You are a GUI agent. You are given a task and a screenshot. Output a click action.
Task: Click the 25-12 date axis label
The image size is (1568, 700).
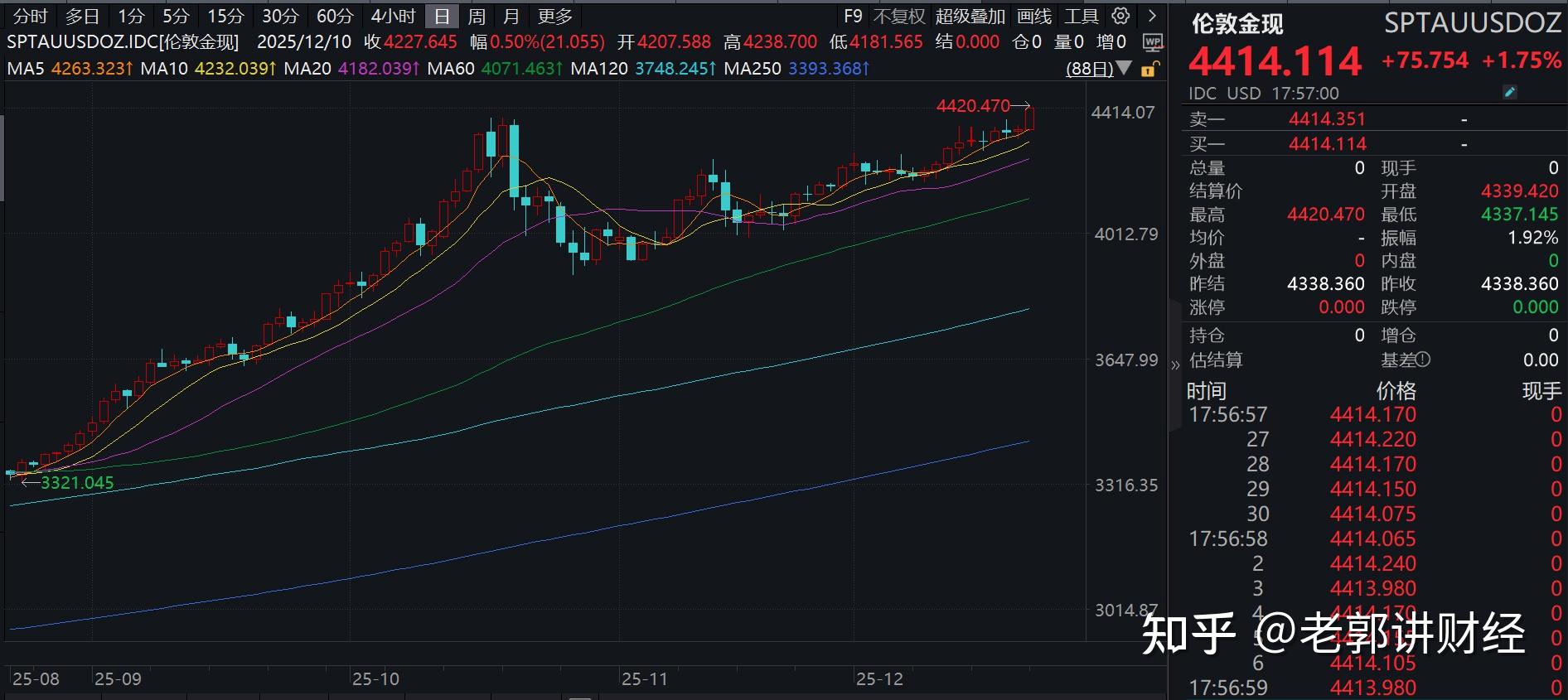(879, 678)
